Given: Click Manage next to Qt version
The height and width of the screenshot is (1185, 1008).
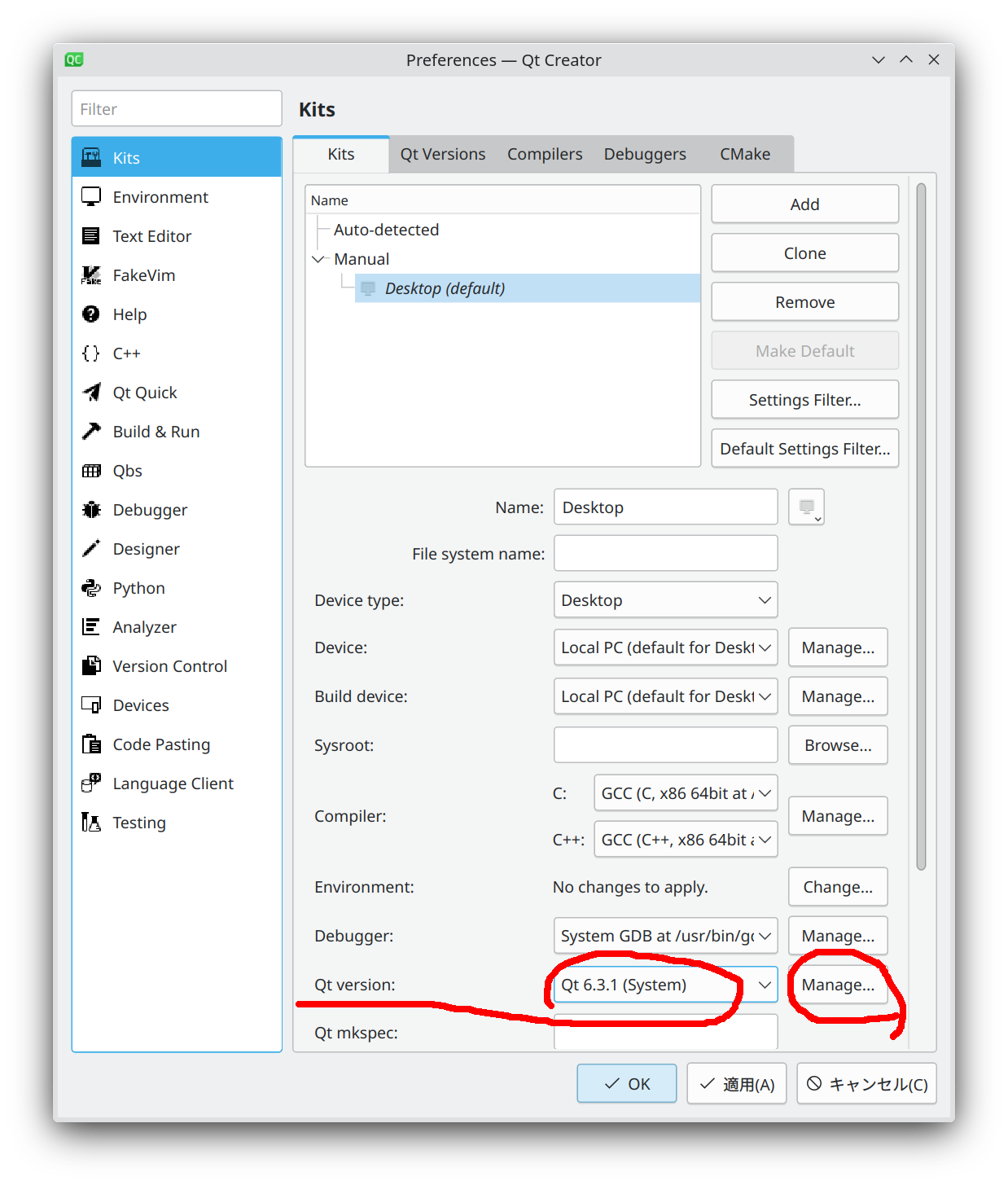Looking at the screenshot, I should (838, 985).
